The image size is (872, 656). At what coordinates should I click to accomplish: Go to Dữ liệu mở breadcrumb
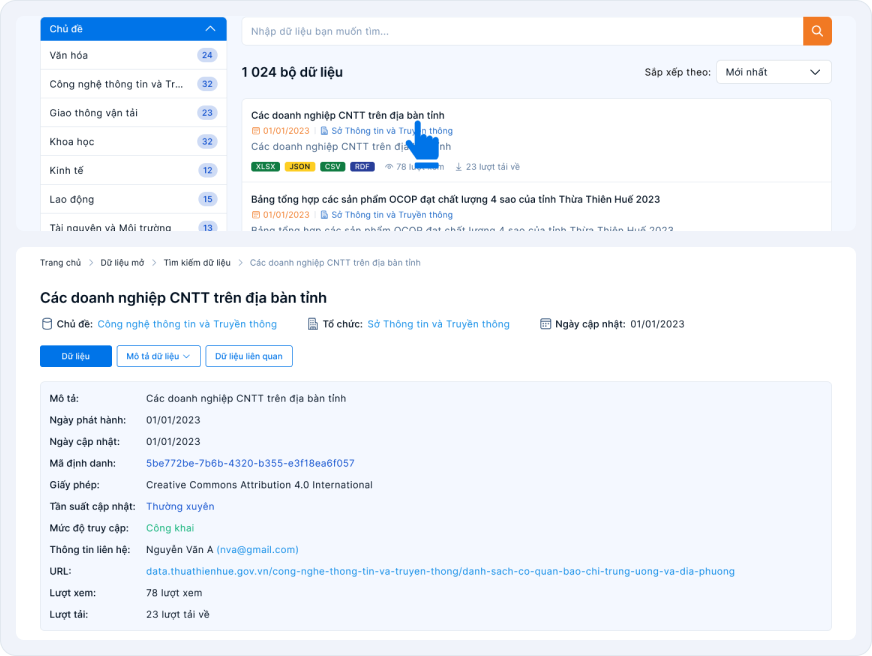coord(122,263)
